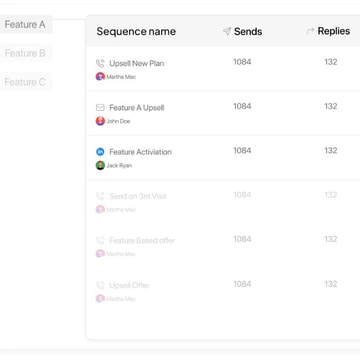Click the envelope icon for Feature A Upsell
Screen dimensions: 360x360
pyautogui.click(x=100, y=108)
